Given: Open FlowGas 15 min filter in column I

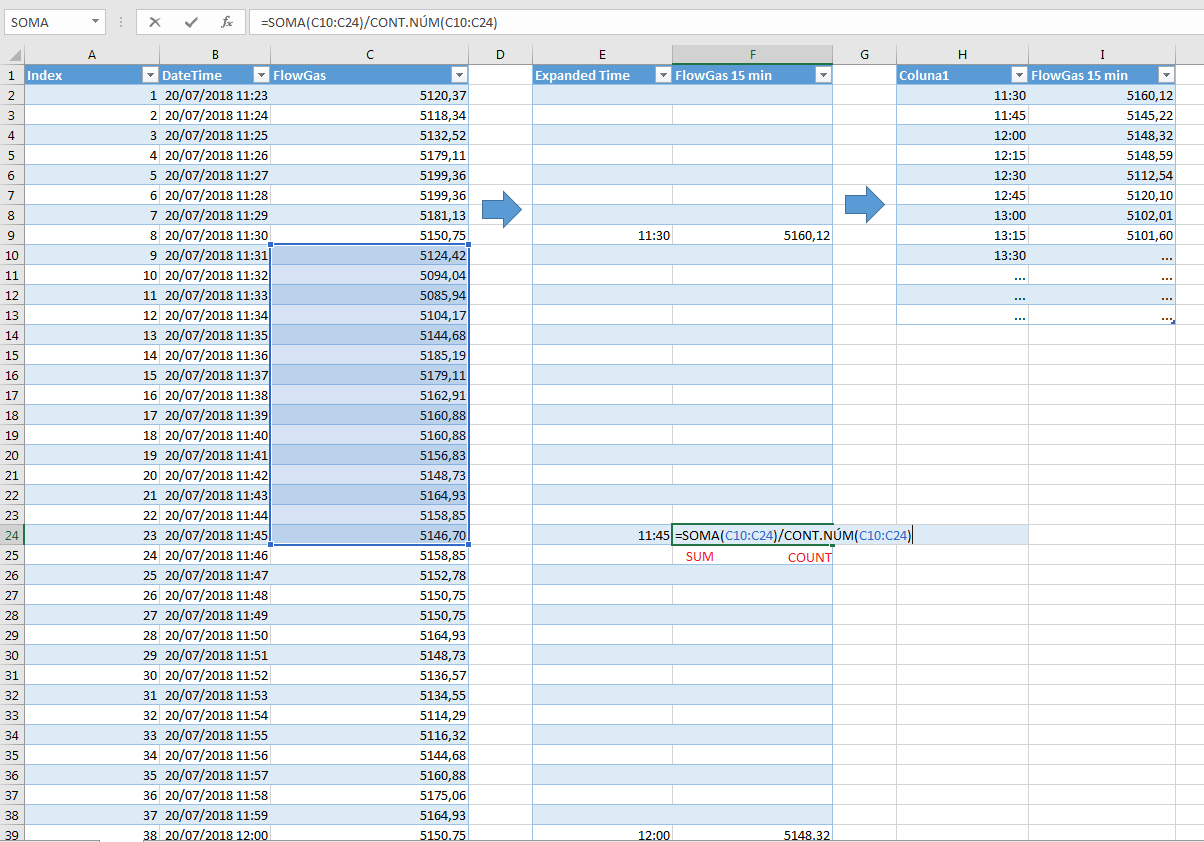Looking at the screenshot, I should [1166, 75].
